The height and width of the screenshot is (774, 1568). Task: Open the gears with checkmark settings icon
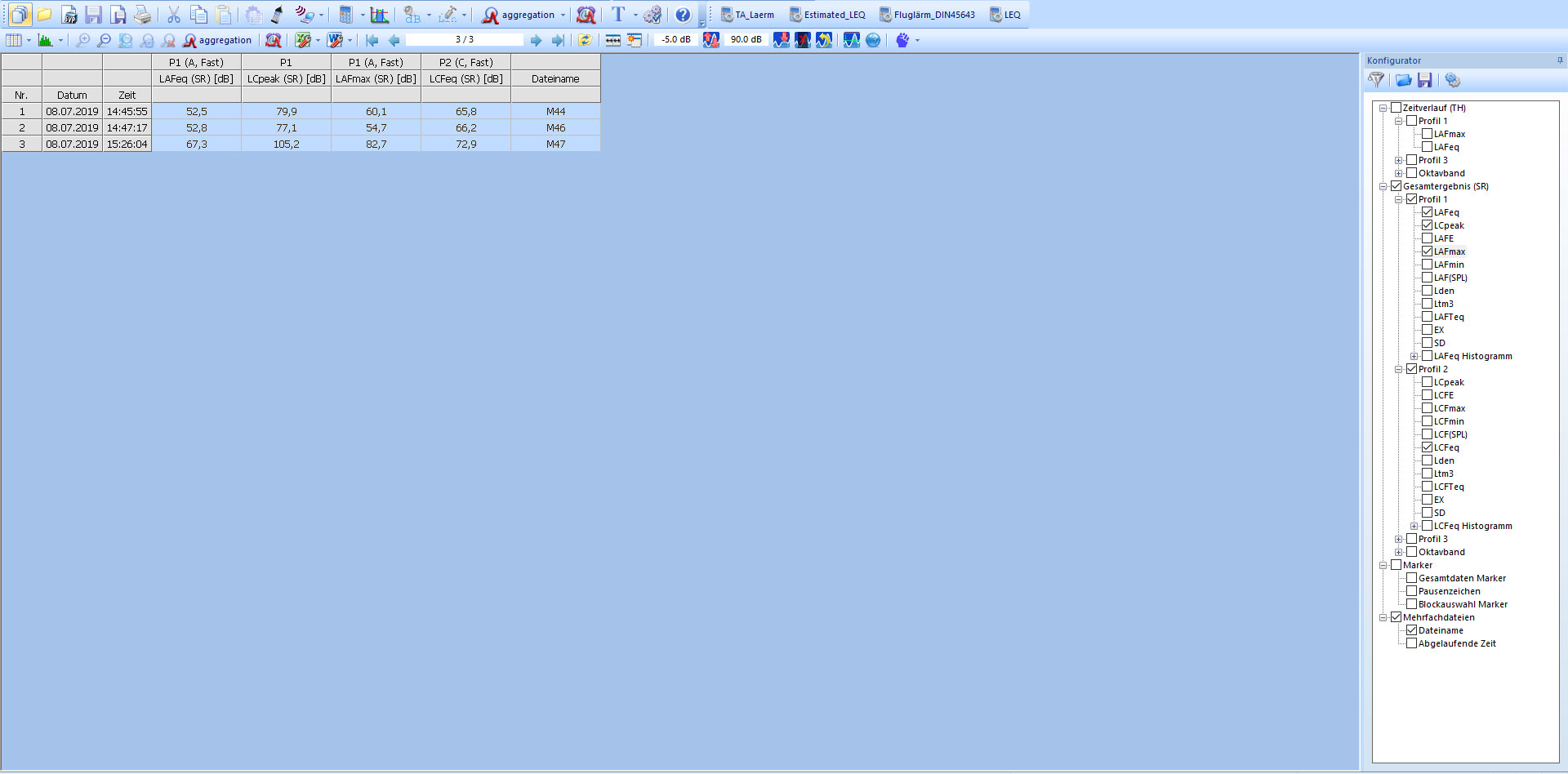tap(652, 15)
